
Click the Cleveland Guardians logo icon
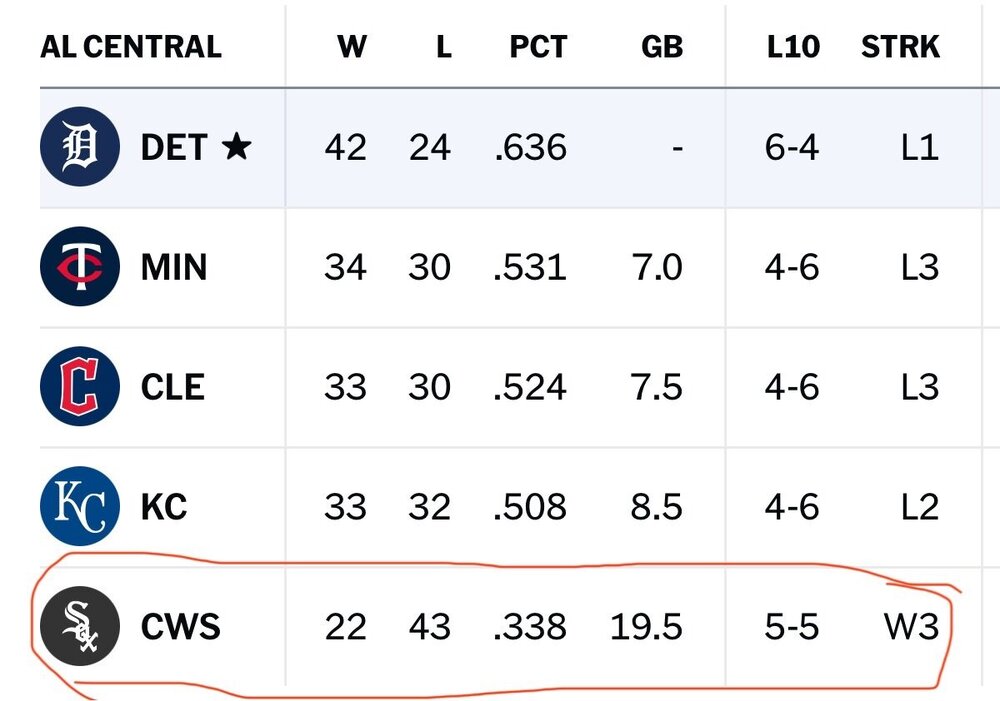[x=79, y=387]
